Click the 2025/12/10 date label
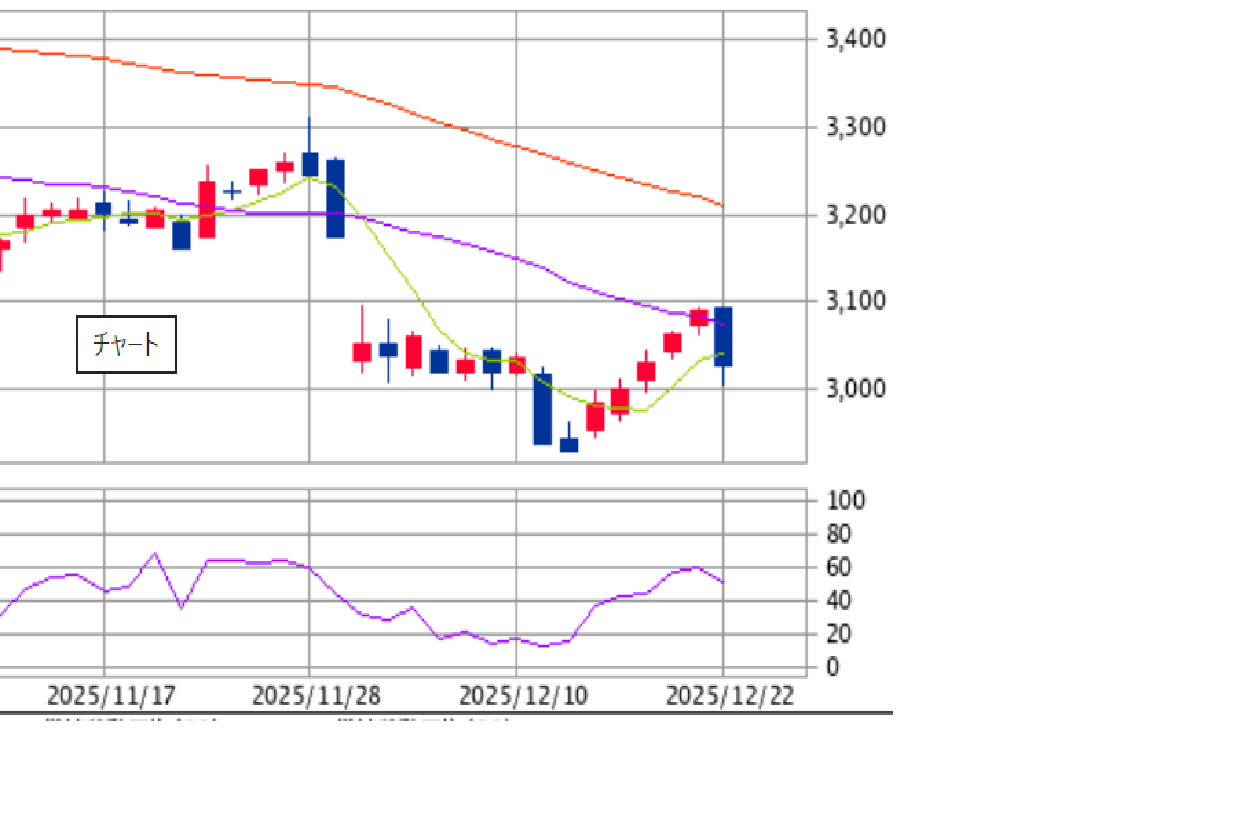Image resolution: width=1260 pixels, height=815 pixels. point(523,696)
